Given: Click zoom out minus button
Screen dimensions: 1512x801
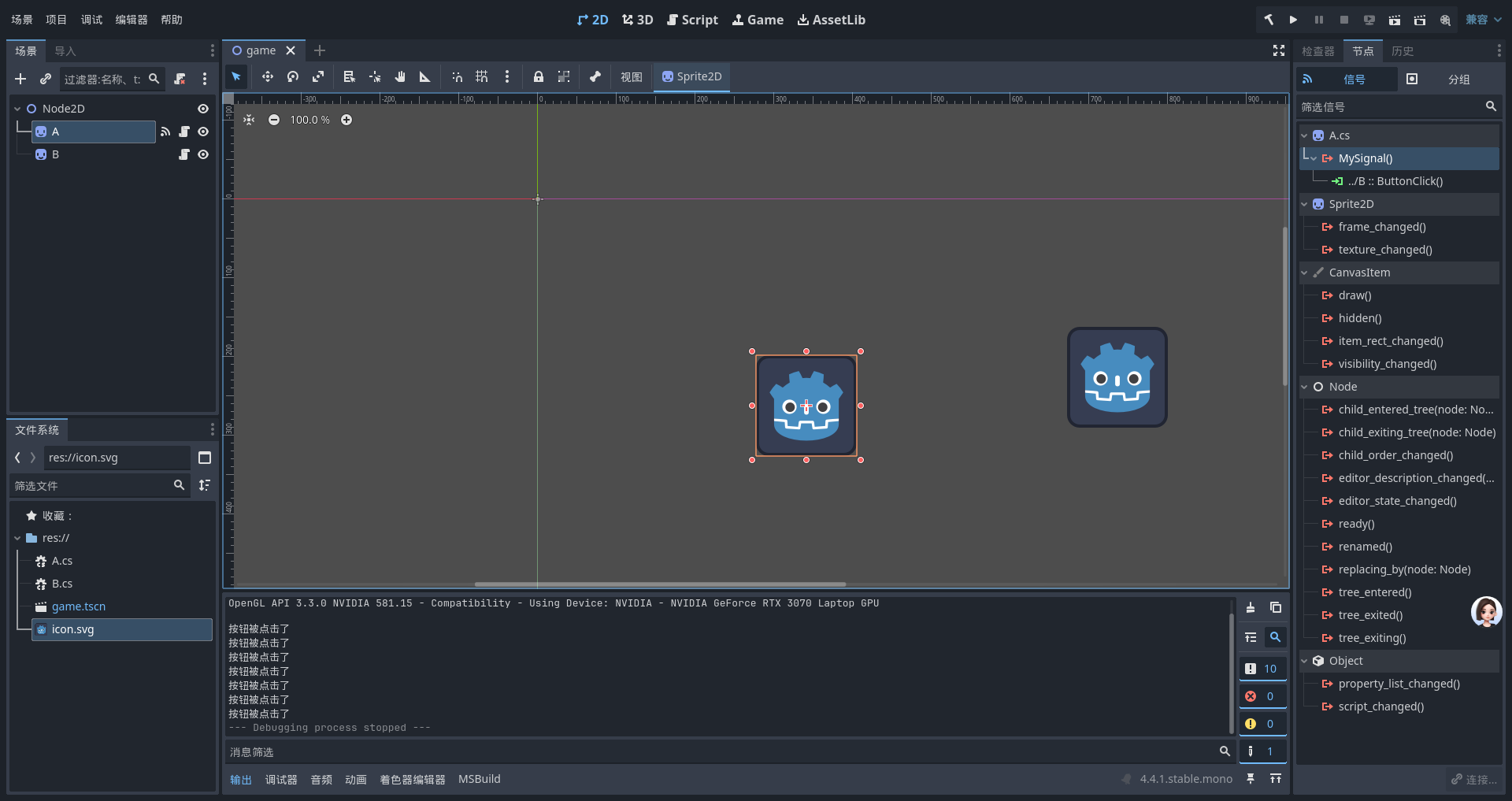Looking at the screenshot, I should click(x=274, y=120).
